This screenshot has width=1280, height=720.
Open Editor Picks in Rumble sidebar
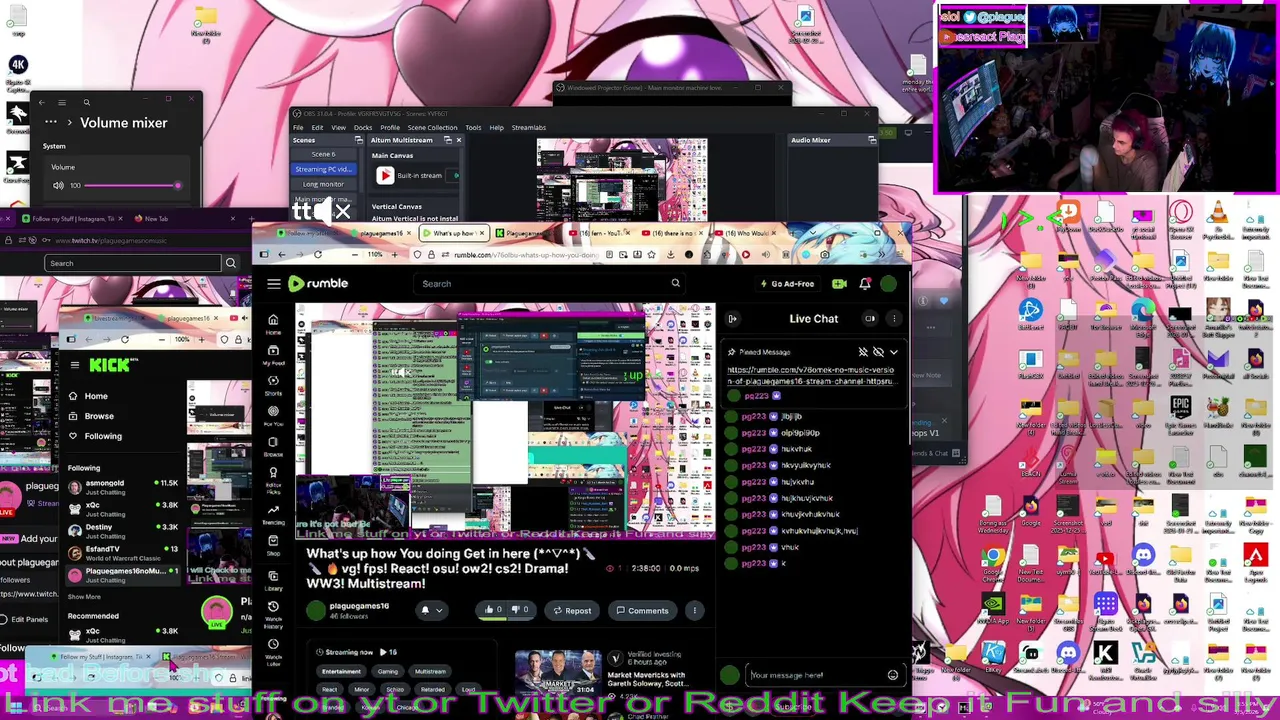pos(272,479)
